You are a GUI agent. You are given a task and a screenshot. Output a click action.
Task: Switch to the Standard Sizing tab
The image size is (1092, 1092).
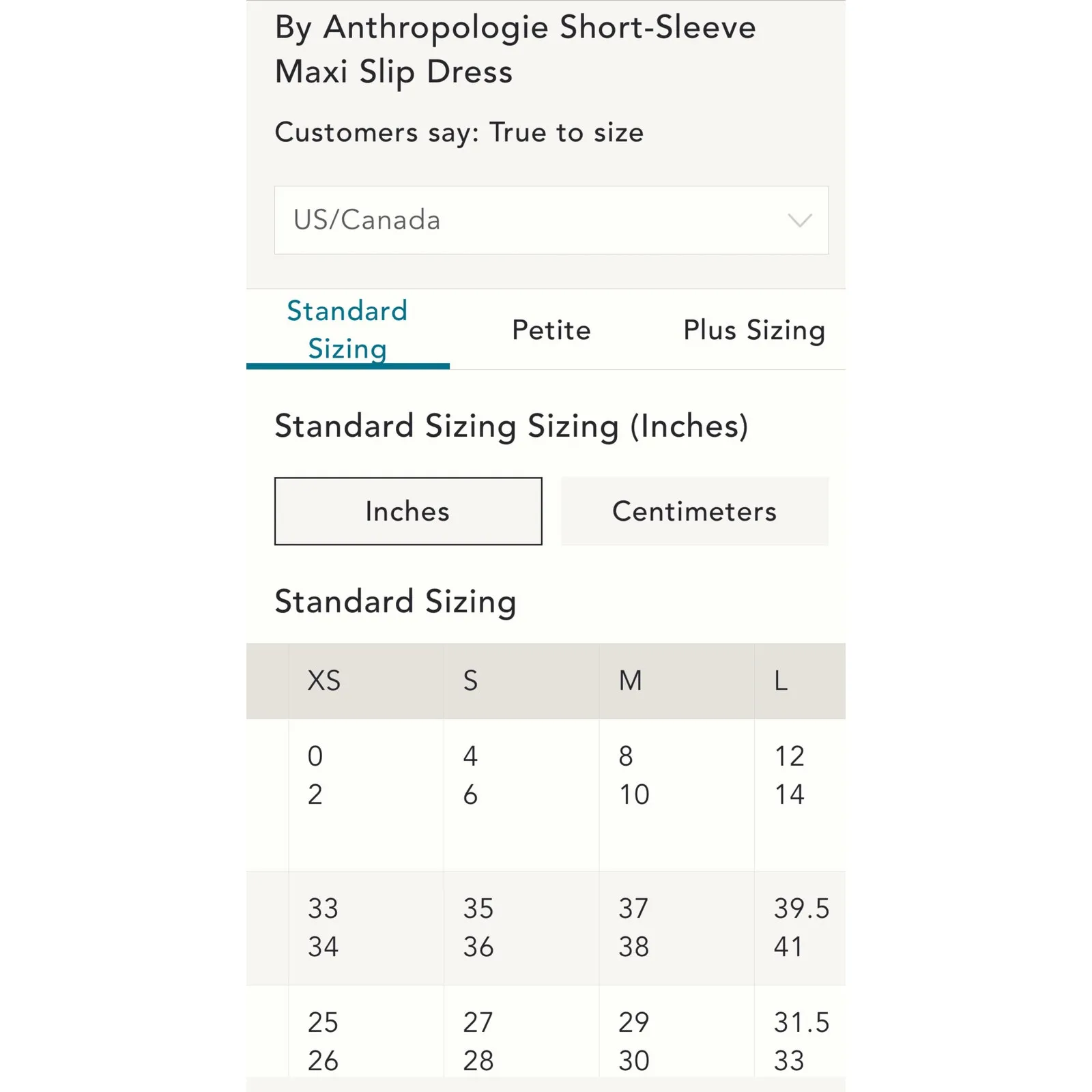coord(347,330)
